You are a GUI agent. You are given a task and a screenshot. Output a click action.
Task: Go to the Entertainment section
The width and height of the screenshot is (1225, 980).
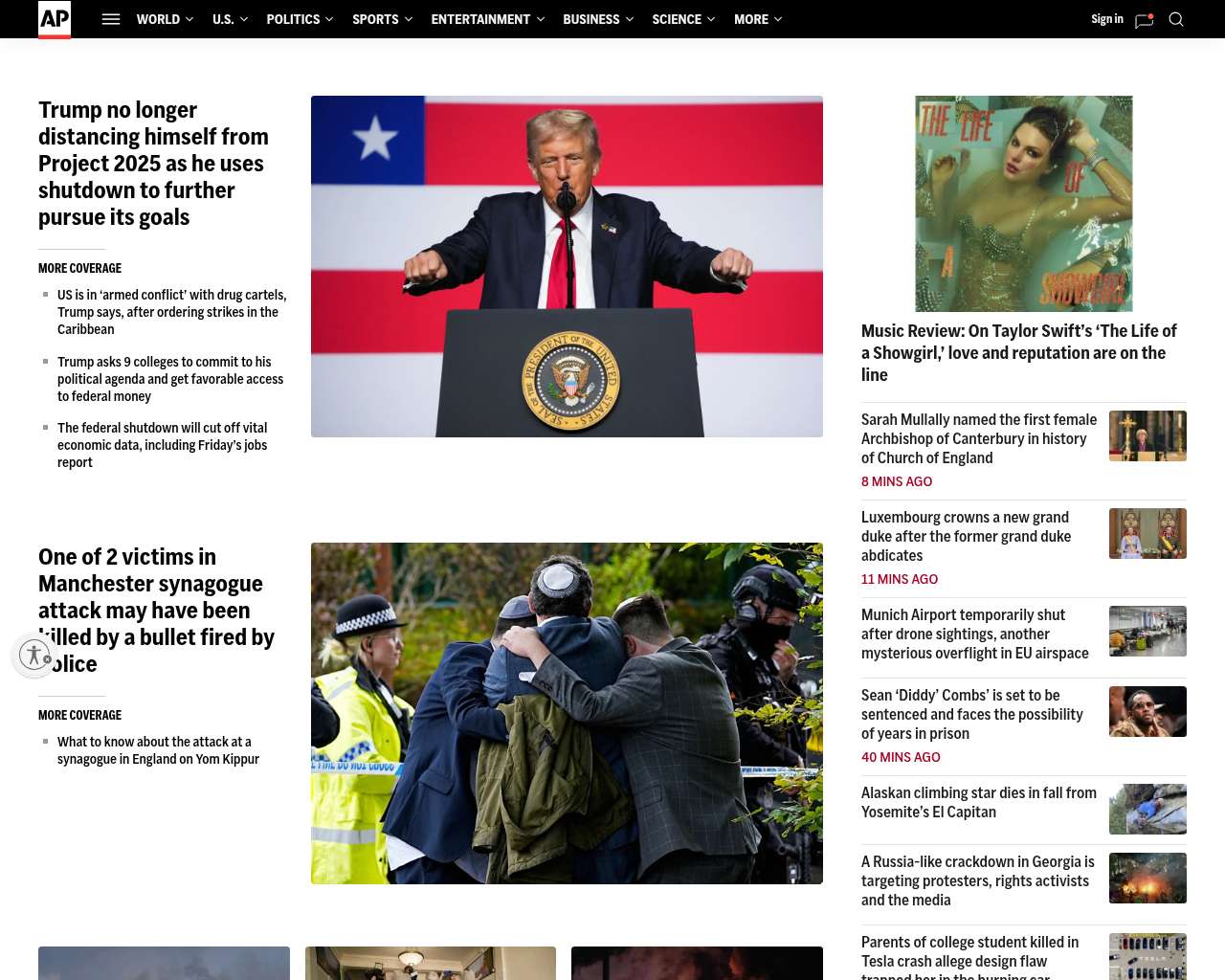(480, 19)
